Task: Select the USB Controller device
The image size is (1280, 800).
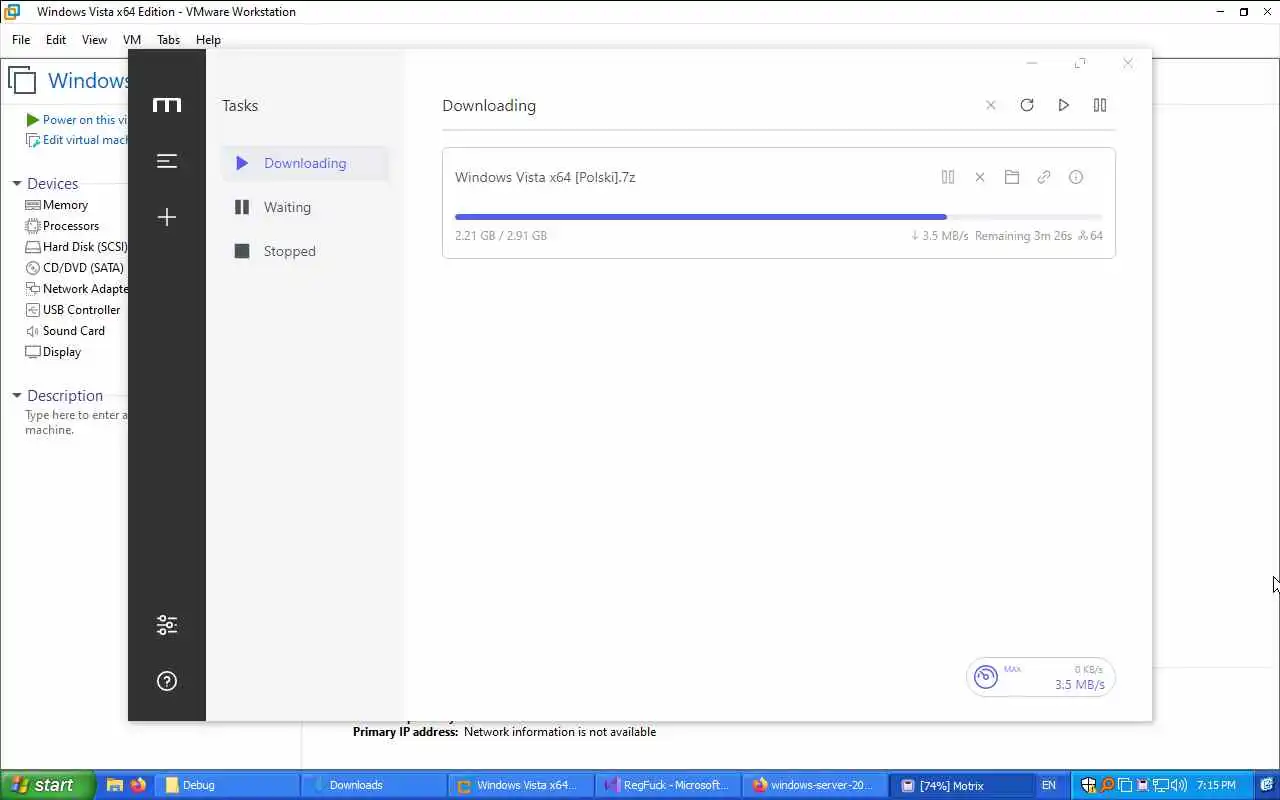Action: 73,310
